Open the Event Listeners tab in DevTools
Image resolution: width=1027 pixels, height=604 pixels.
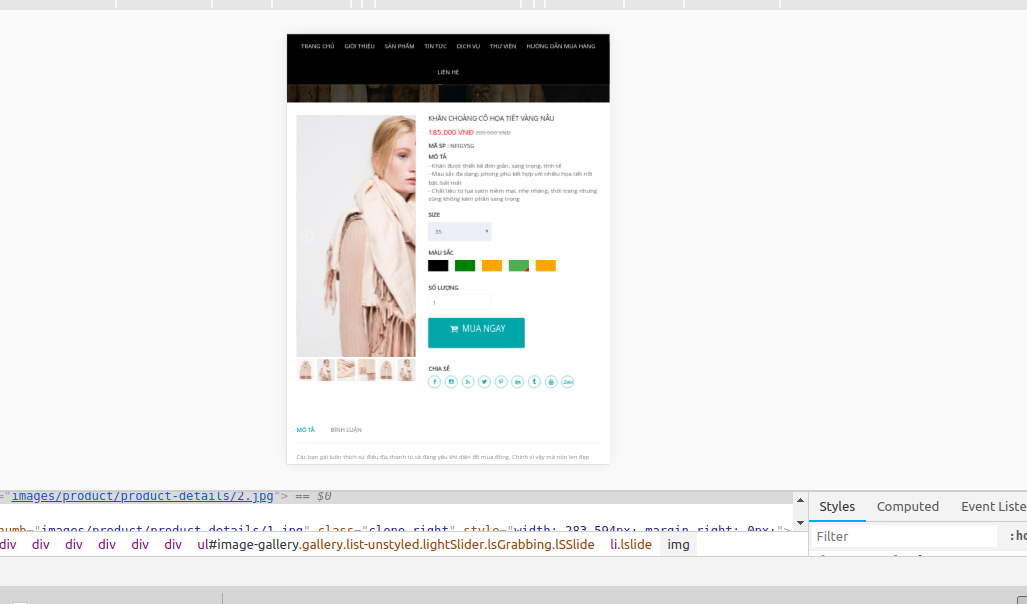click(994, 506)
